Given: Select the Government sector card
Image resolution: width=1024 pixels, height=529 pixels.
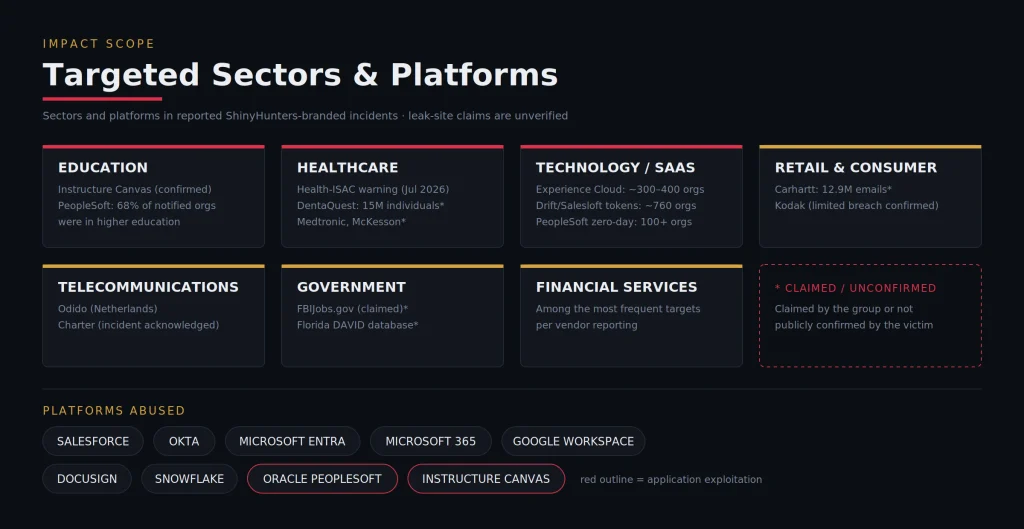Looking at the screenshot, I should point(392,315).
